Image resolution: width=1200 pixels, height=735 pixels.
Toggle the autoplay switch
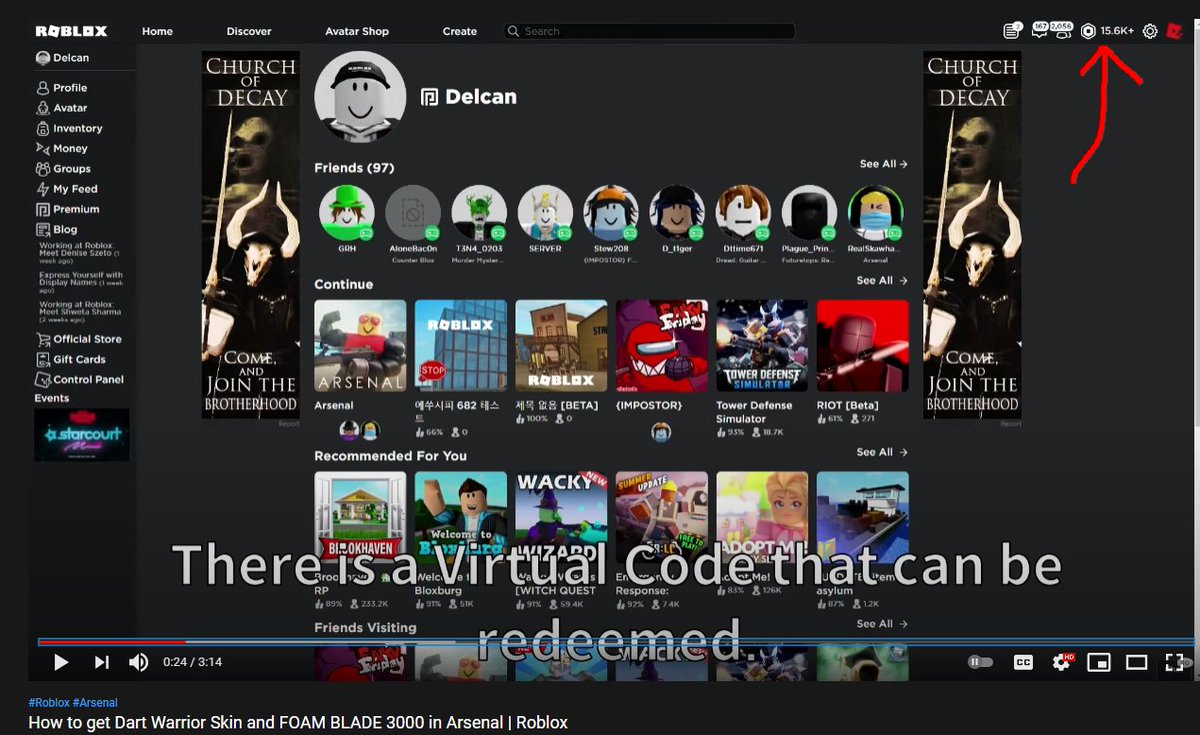coord(980,662)
